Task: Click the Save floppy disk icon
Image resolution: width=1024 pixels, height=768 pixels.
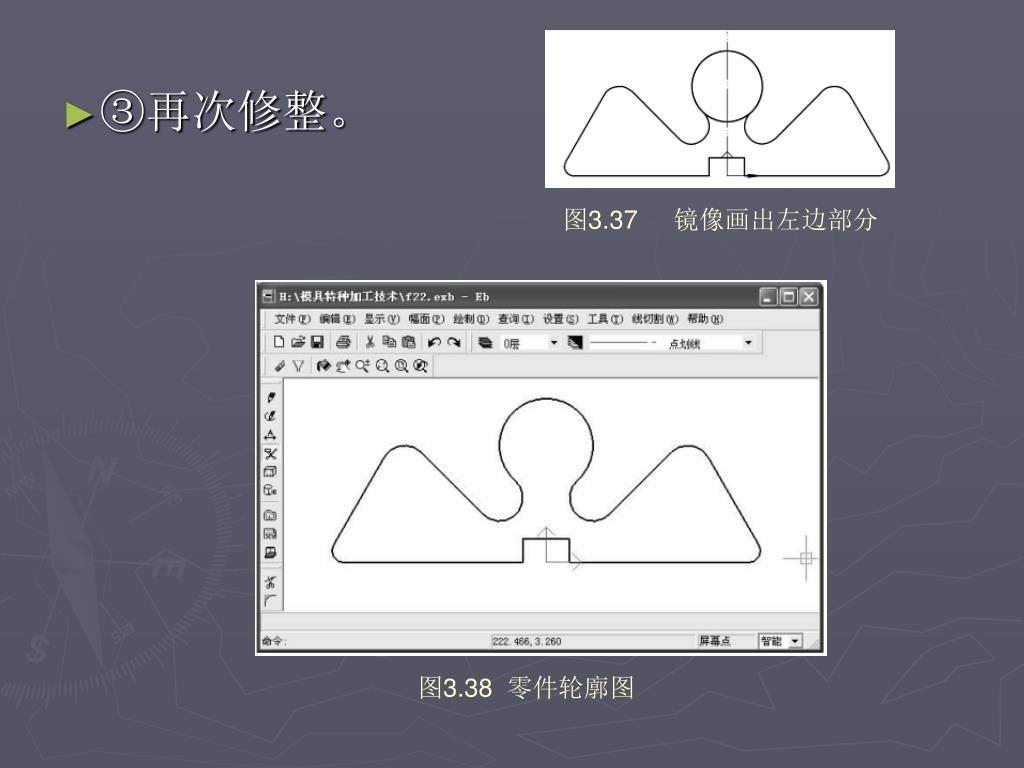Action: (317, 342)
